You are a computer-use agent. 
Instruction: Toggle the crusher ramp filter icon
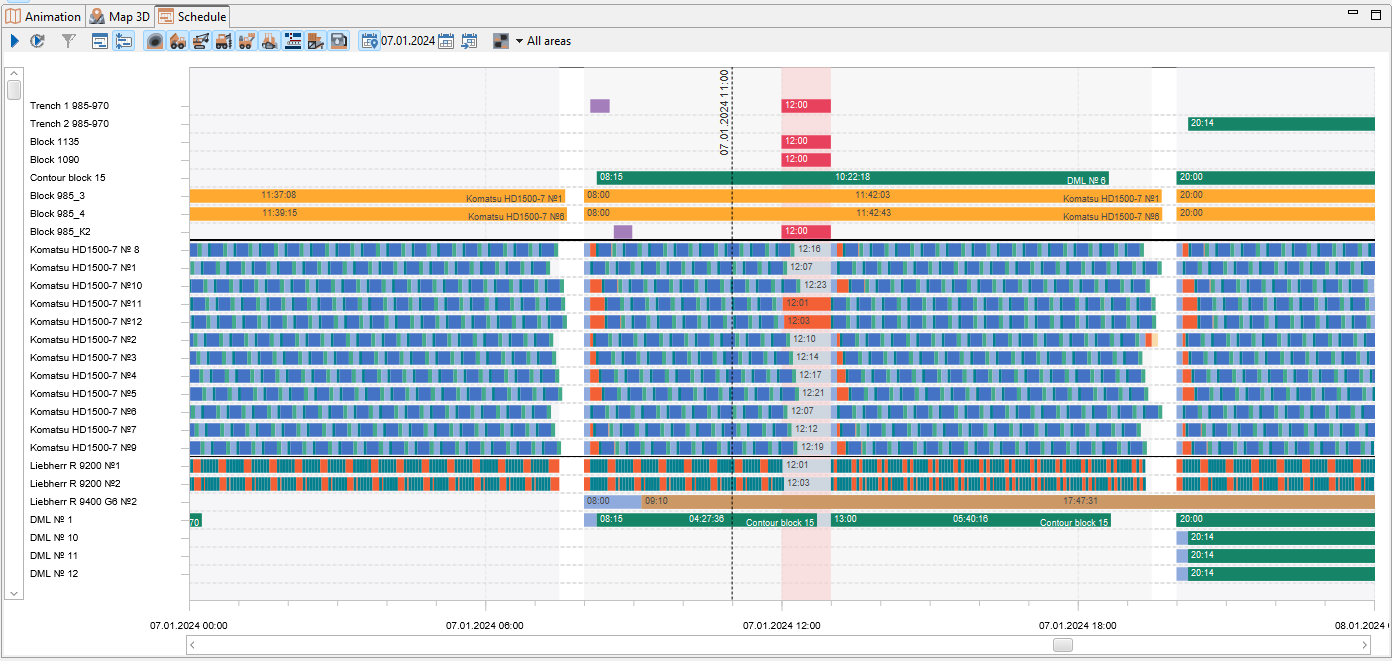[316, 41]
